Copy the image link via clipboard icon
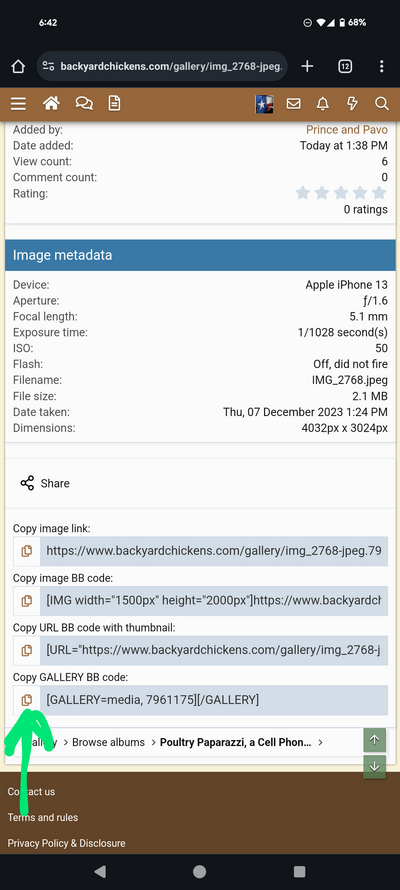Viewport: 400px width, 890px height. (27, 551)
